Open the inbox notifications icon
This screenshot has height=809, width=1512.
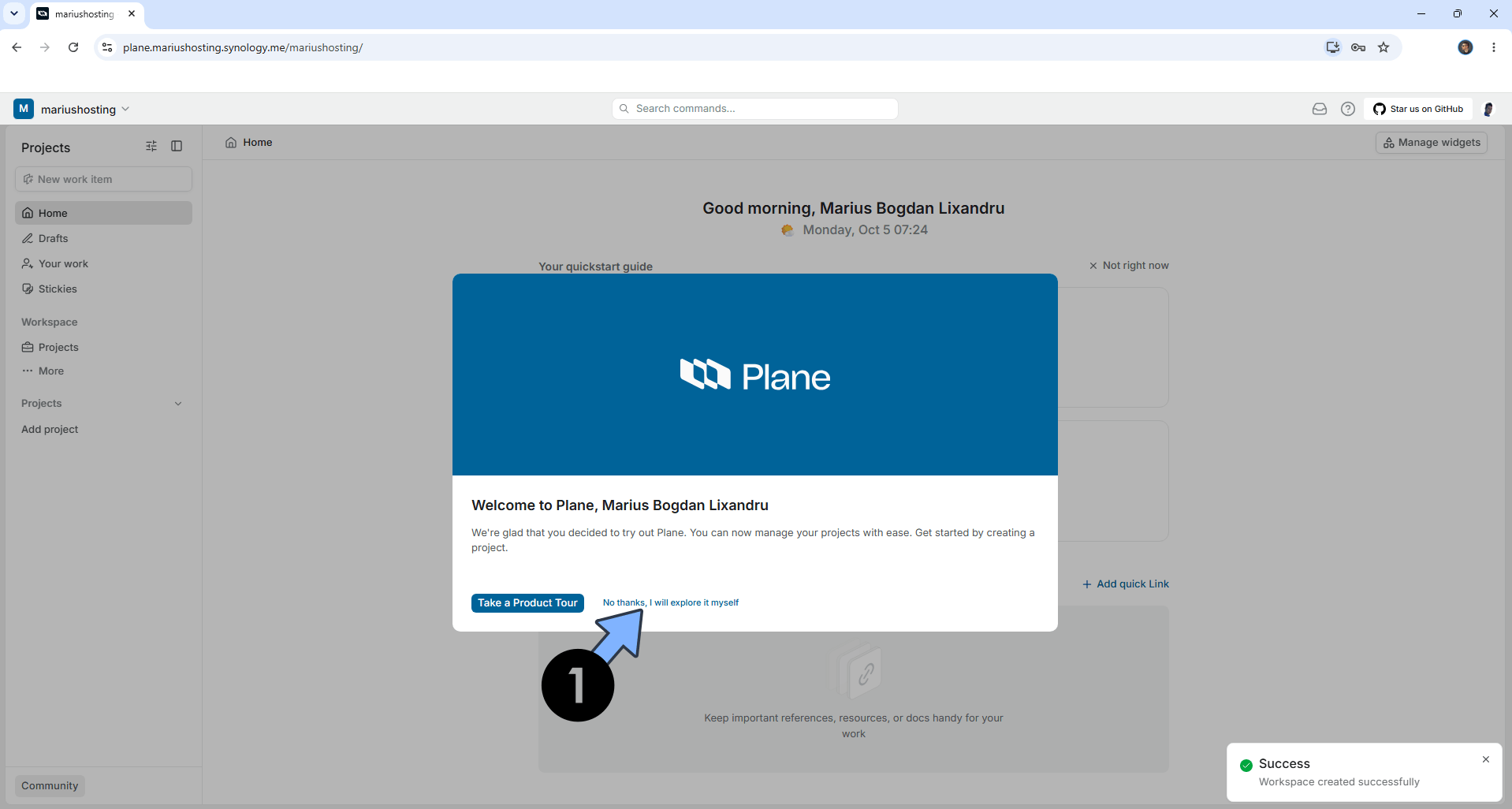point(1320,109)
